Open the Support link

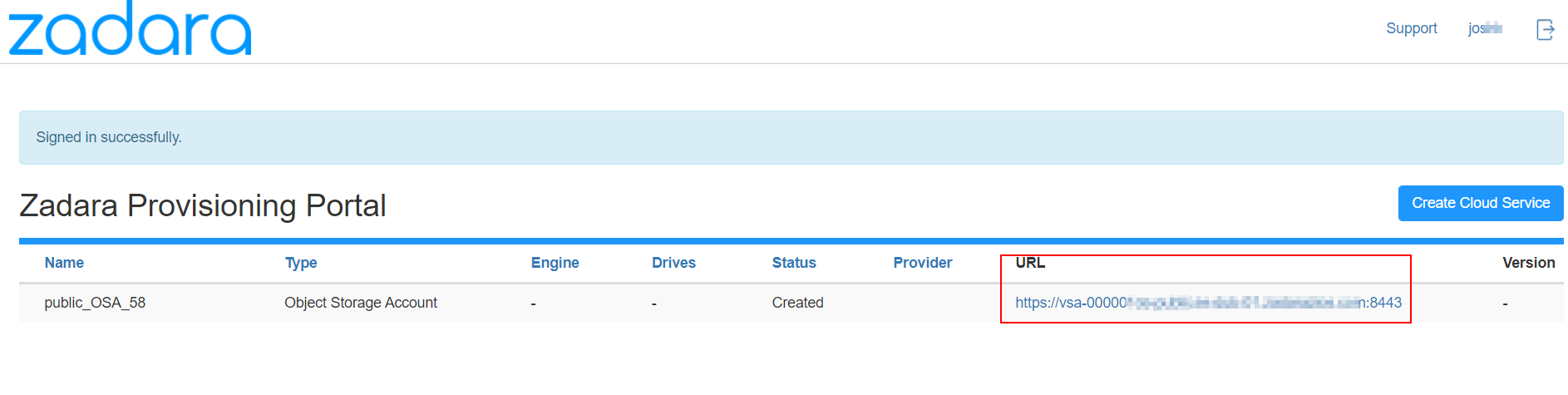[x=1411, y=28]
